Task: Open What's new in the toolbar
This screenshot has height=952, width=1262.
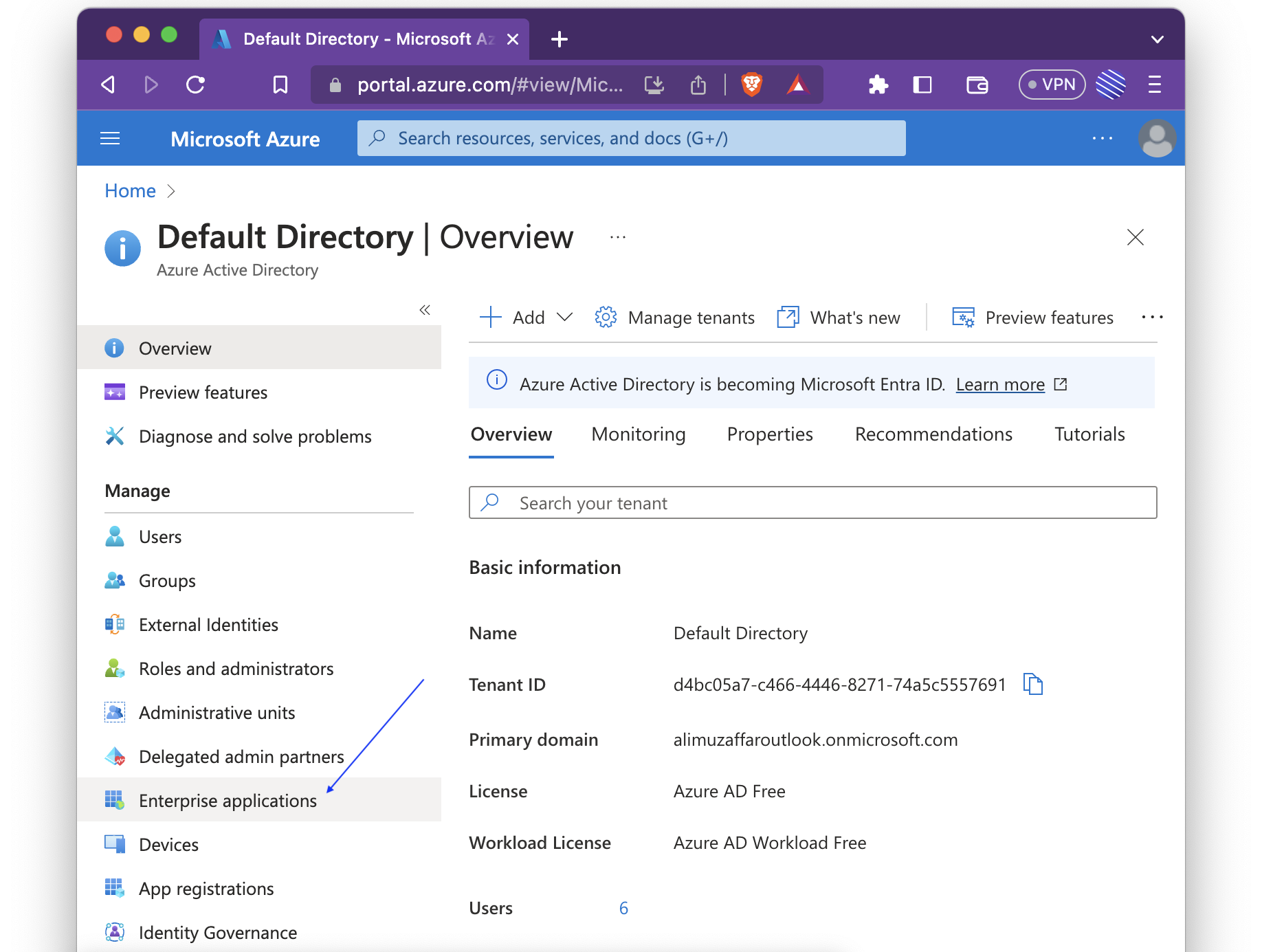Action: pyautogui.click(x=839, y=317)
